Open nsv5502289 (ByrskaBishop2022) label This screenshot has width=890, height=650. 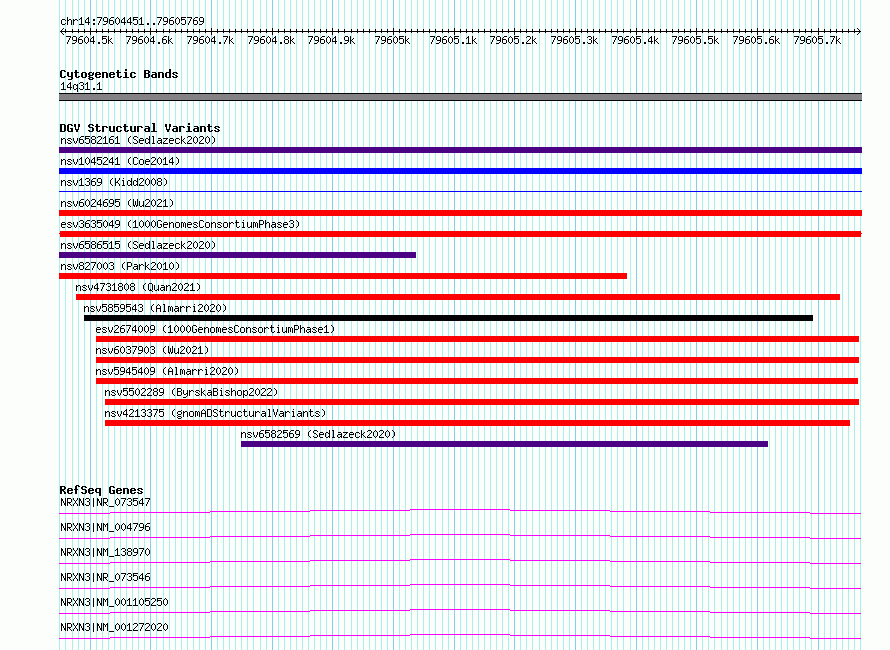(x=191, y=392)
